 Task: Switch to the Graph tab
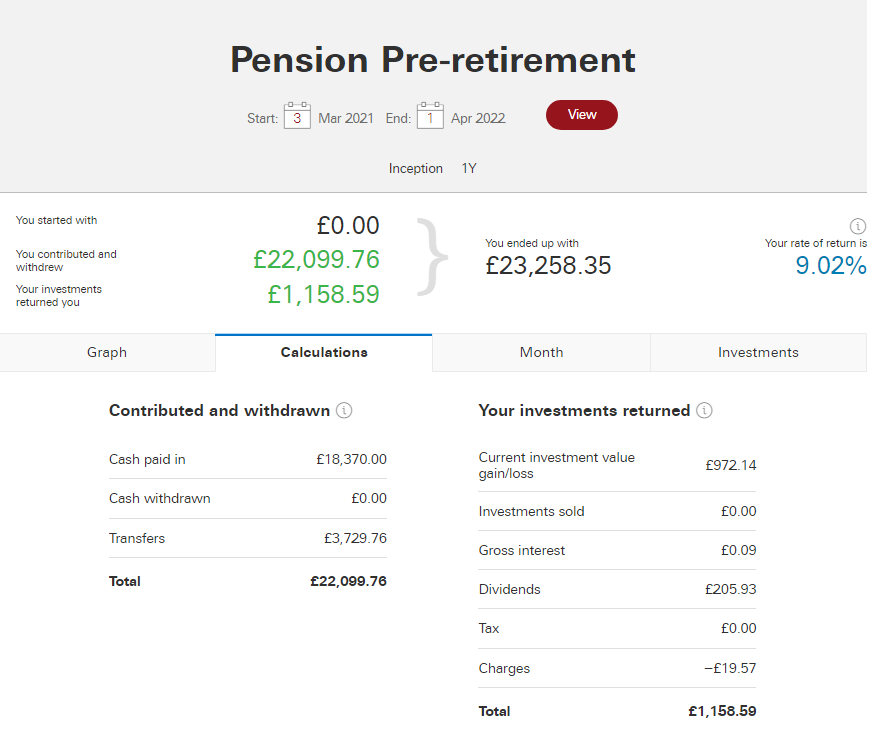pyautogui.click(x=107, y=352)
